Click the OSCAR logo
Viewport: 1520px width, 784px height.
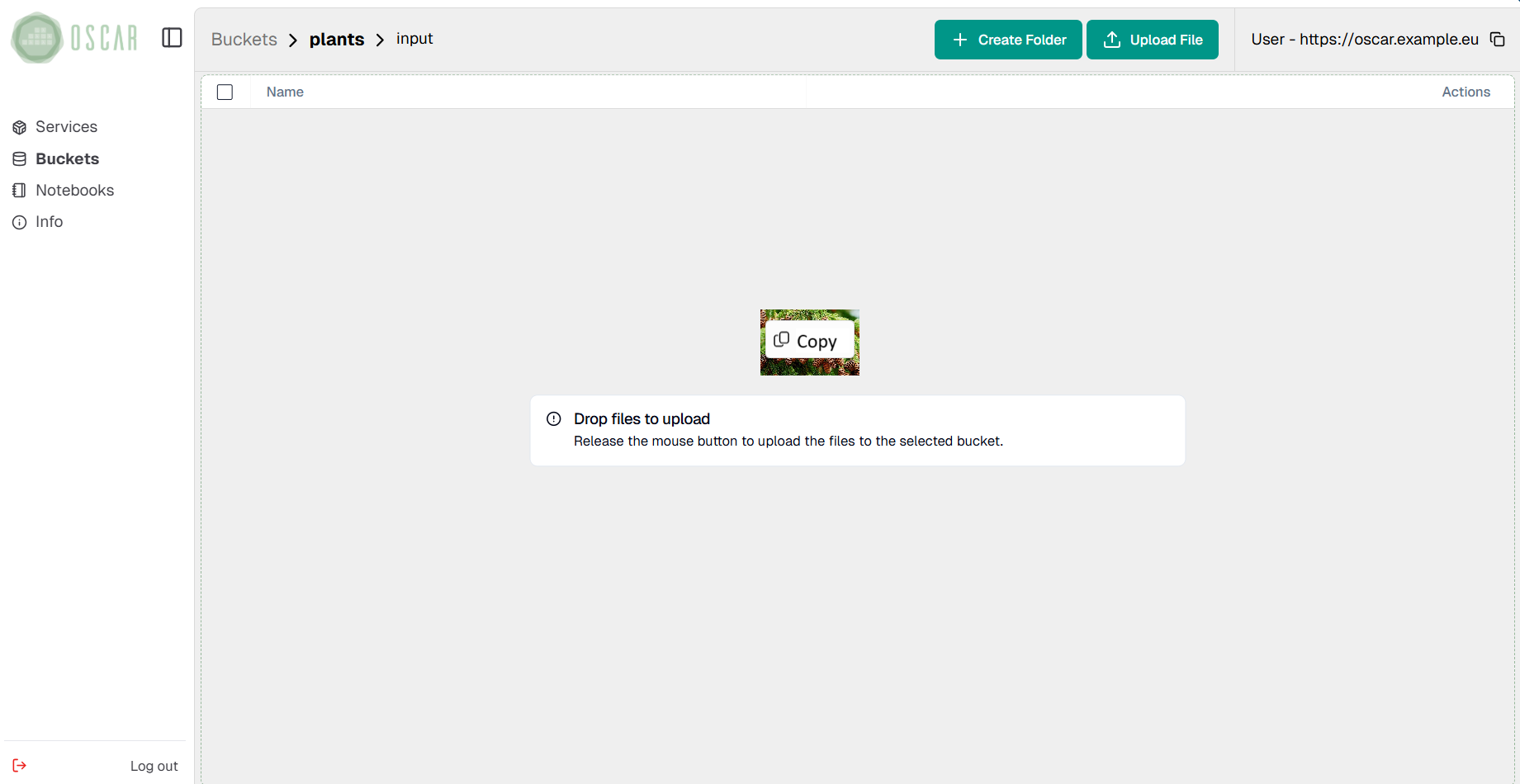point(73,37)
